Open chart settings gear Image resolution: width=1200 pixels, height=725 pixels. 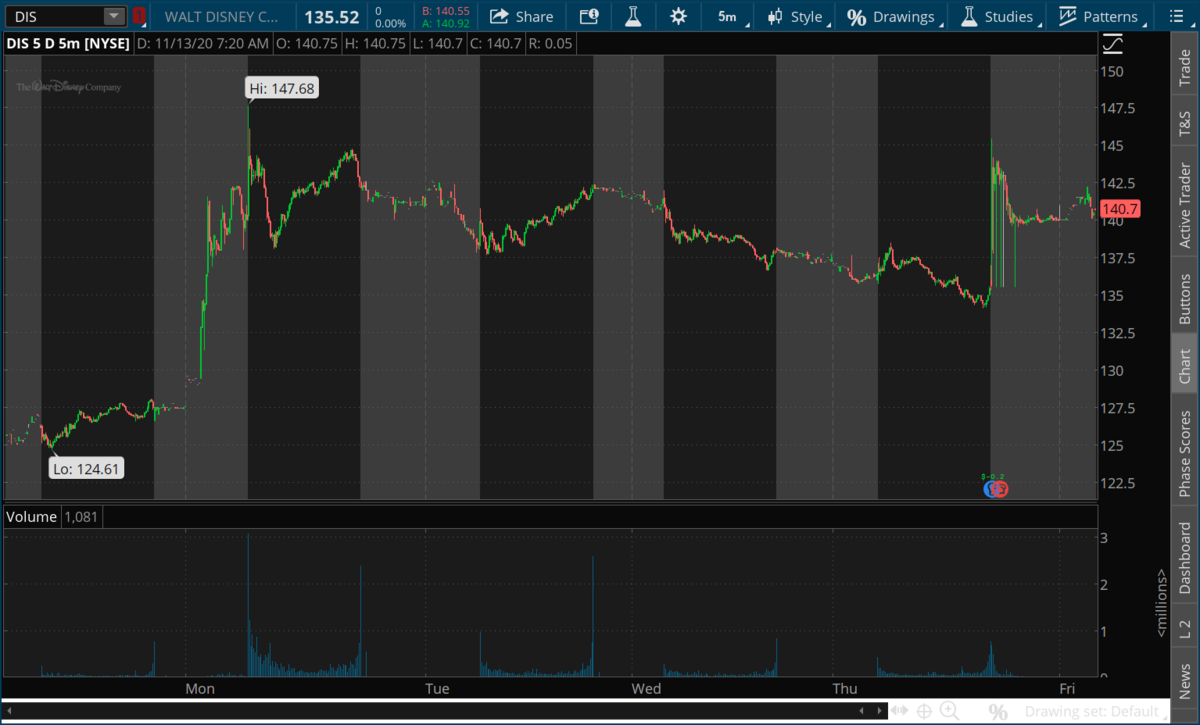click(x=679, y=16)
